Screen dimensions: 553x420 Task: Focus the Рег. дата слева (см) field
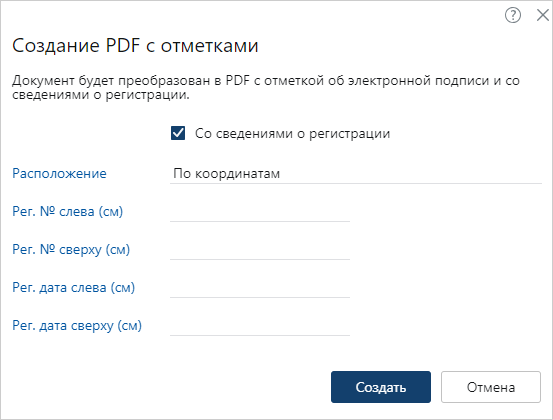point(260,288)
